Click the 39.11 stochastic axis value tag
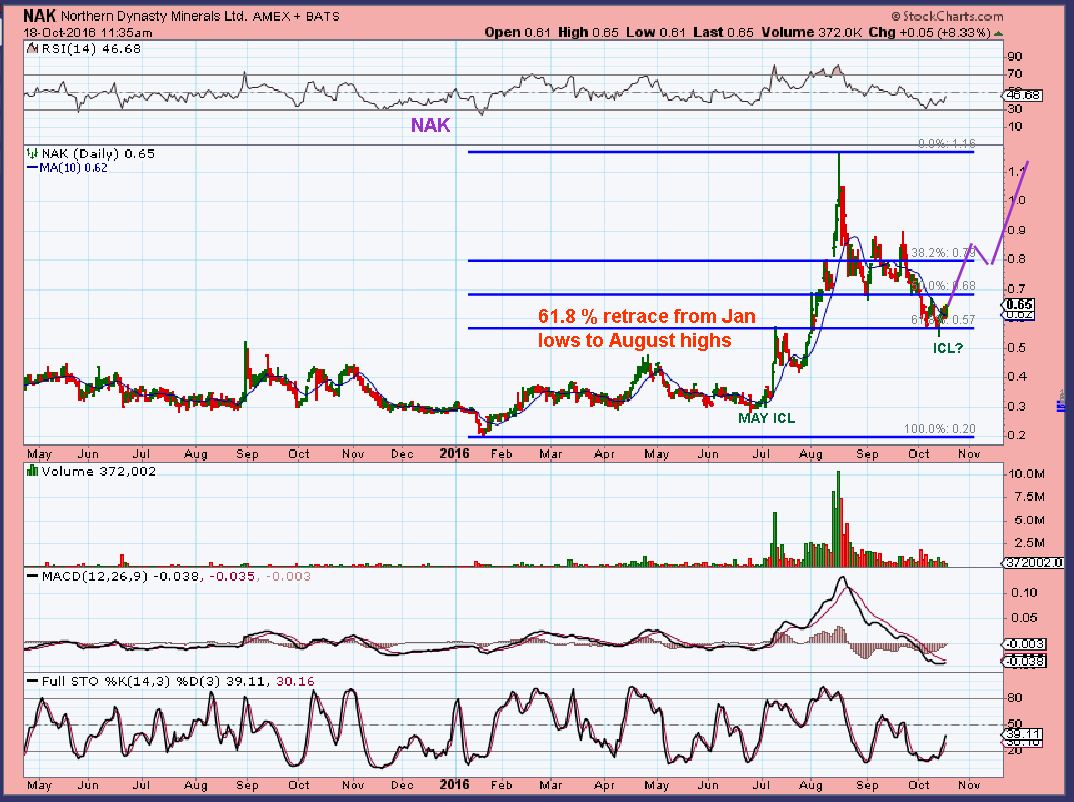1074x802 pixels. [x=1021, y=734]
